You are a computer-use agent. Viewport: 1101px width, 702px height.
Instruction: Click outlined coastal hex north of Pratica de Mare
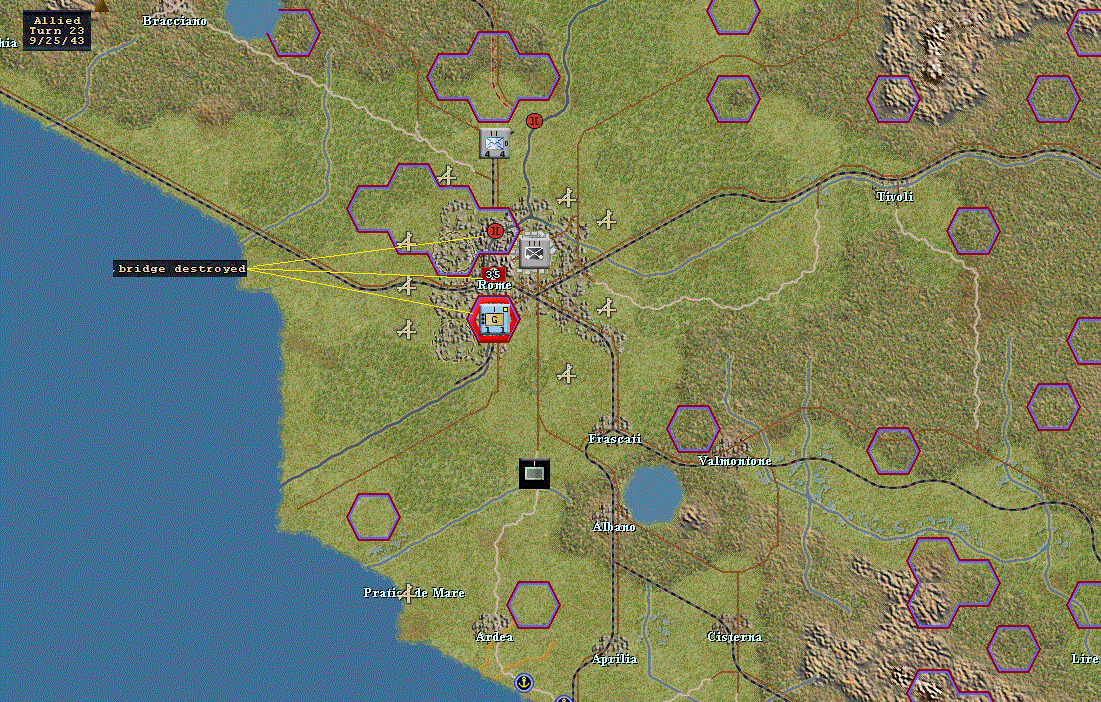pos(374,517)
